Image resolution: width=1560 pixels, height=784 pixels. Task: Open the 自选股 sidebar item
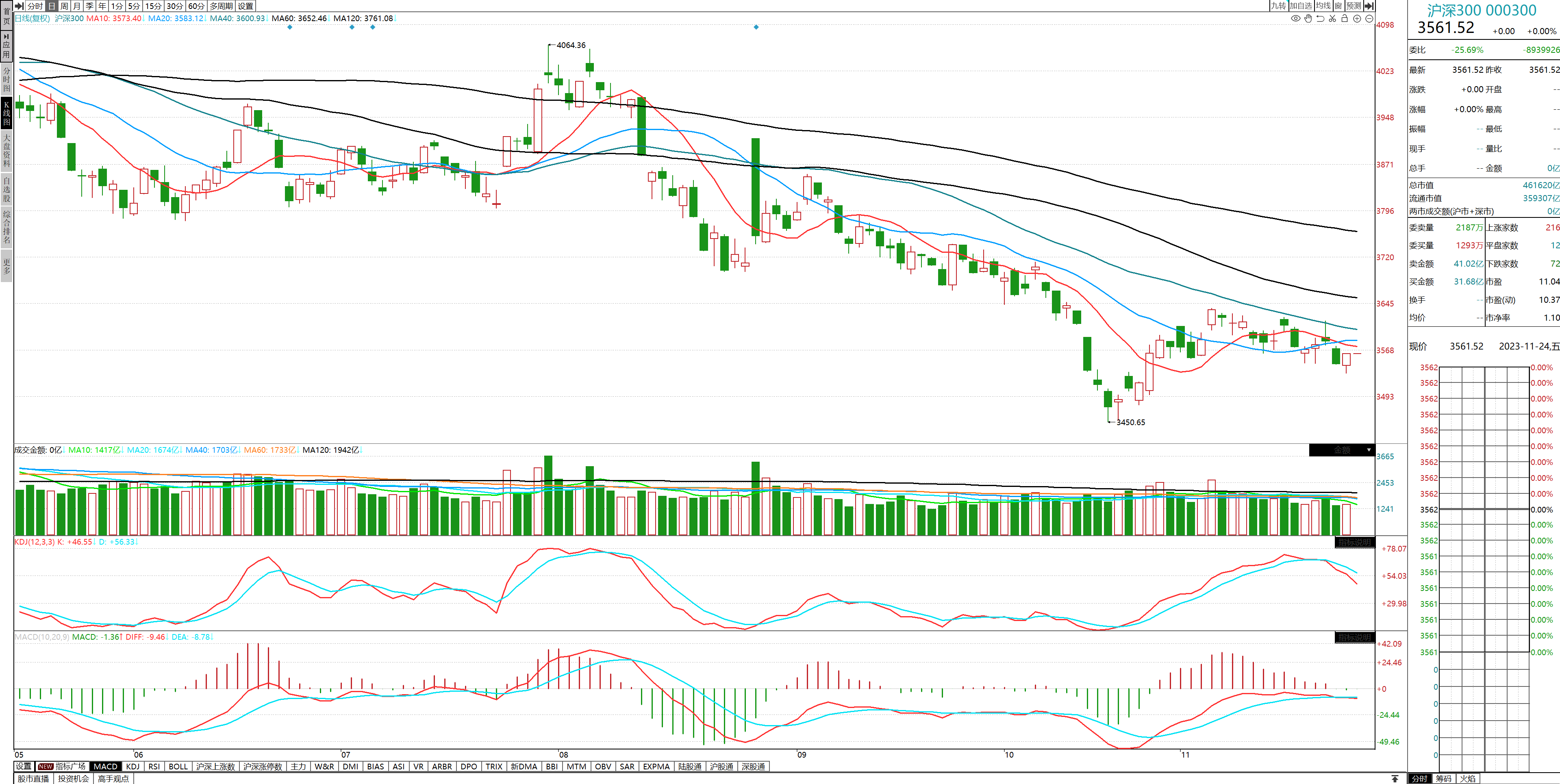[6, 189]
